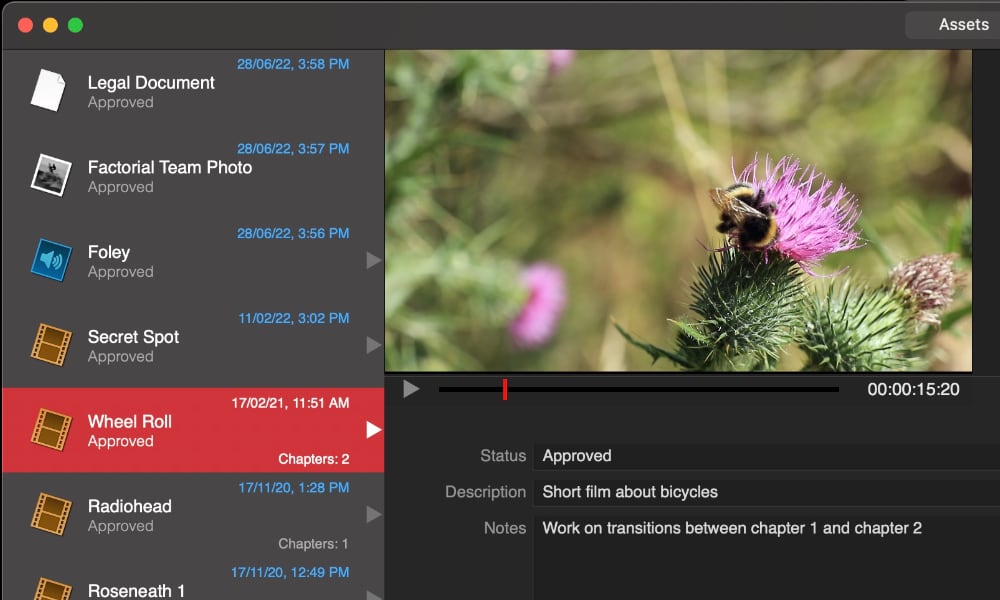Click the 17/11/20, 1:28 PM timestamp
The image size is (1000, 600).
tap(293, 488)
